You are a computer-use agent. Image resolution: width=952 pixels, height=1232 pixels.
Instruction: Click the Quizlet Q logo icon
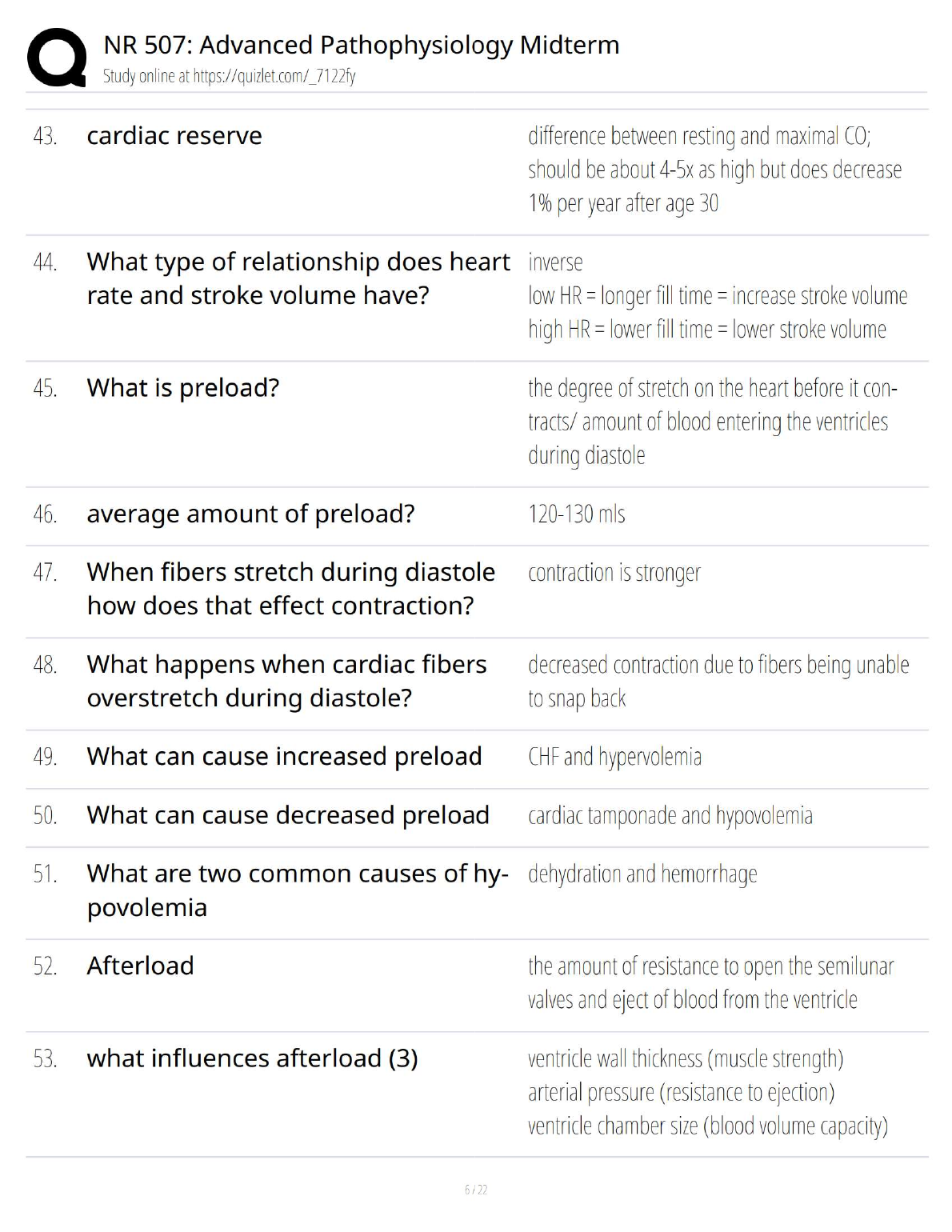56,57
